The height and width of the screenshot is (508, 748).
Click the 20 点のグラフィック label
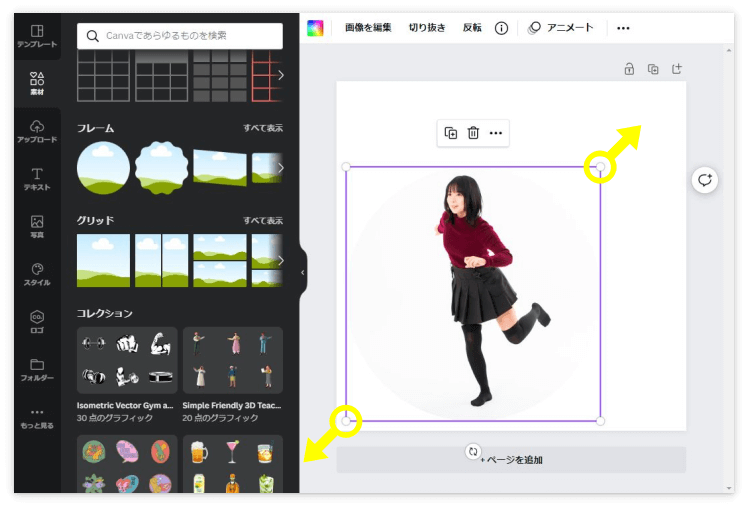220,418
